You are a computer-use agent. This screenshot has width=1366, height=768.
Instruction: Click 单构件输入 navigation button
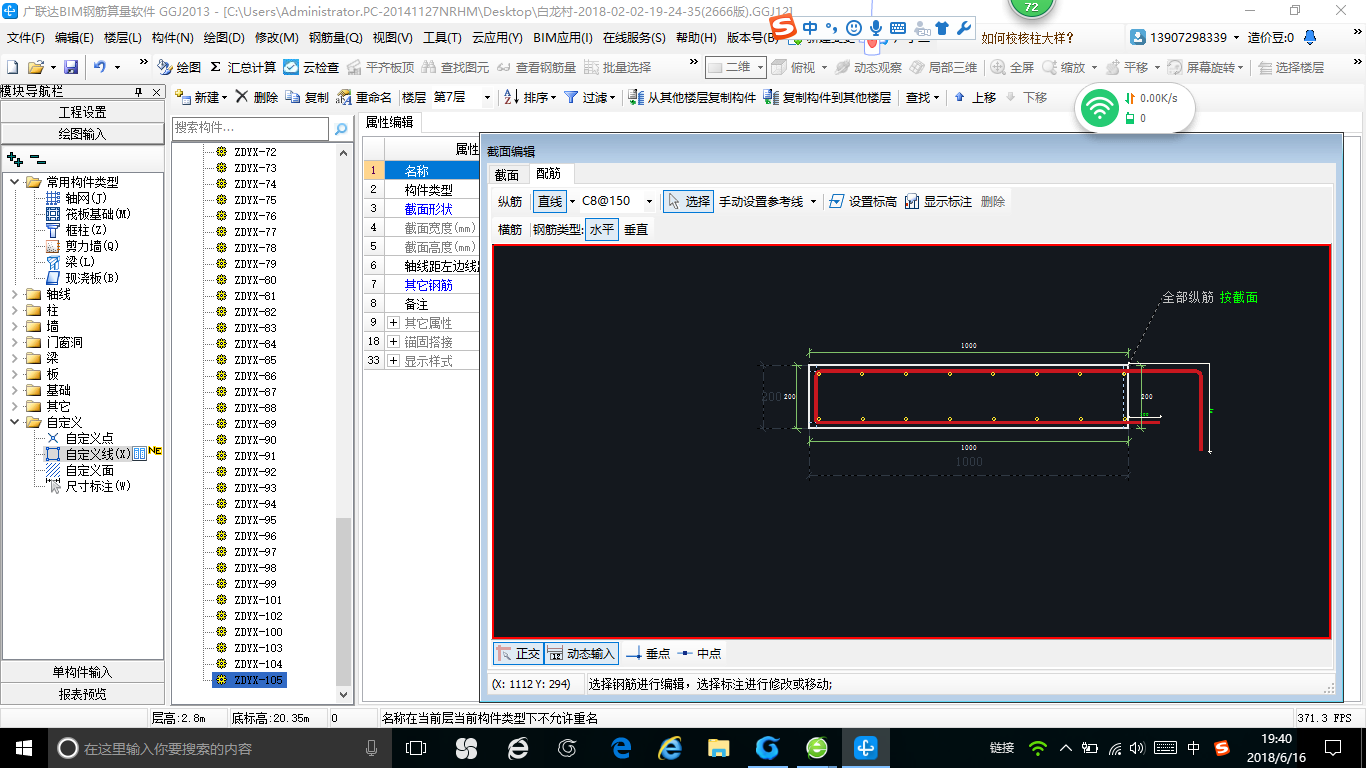[x=82, y=672]
